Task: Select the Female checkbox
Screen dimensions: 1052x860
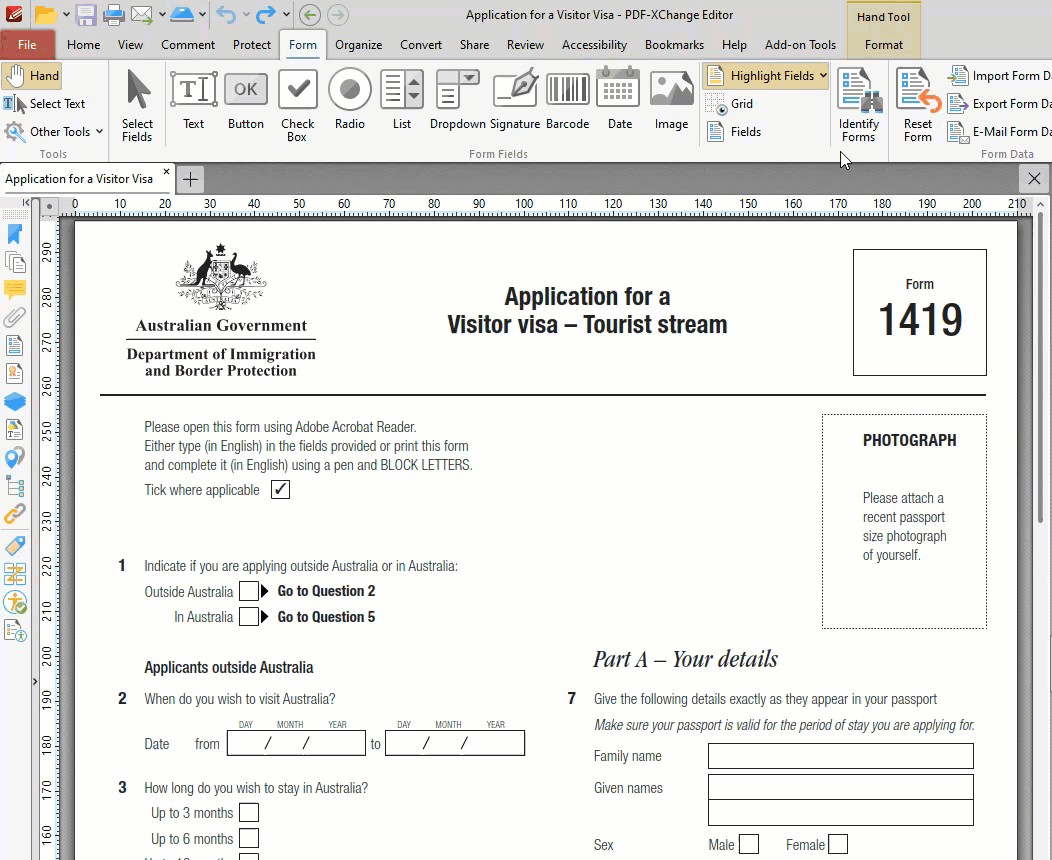Action: 838,844
